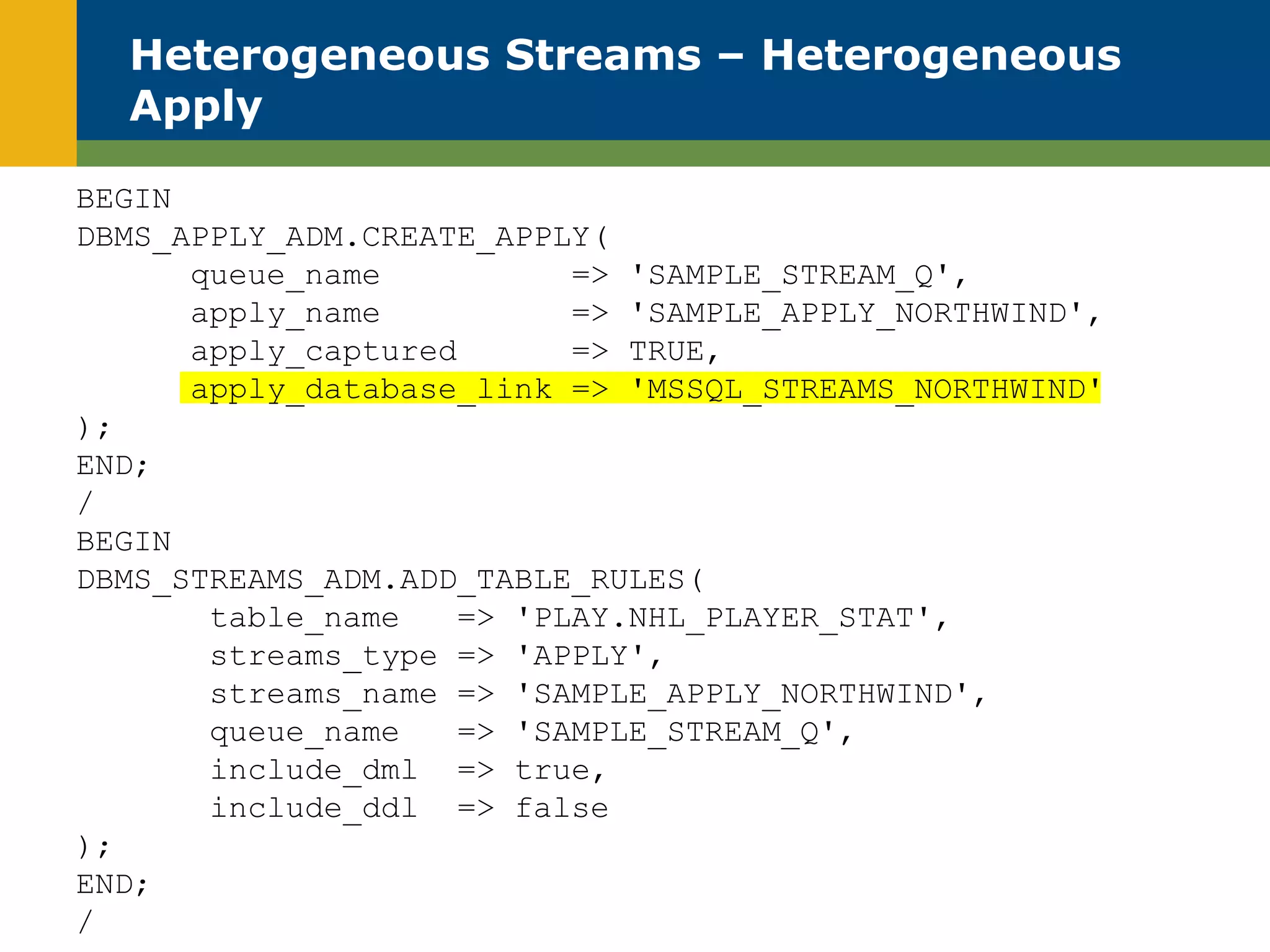Click the first 'END;' line
Image resolution: width=1270 pixels, height=952 pixels.
112,466
